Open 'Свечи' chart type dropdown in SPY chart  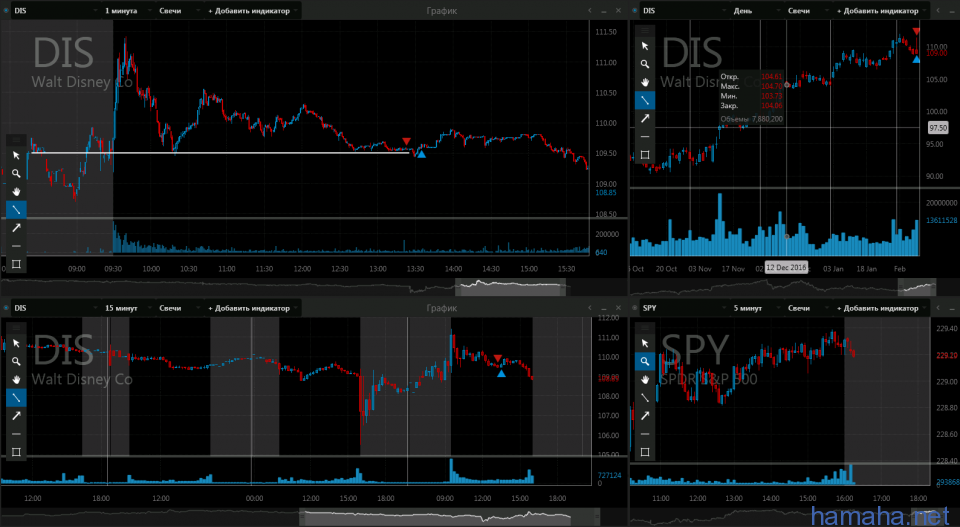click(807, 308)
